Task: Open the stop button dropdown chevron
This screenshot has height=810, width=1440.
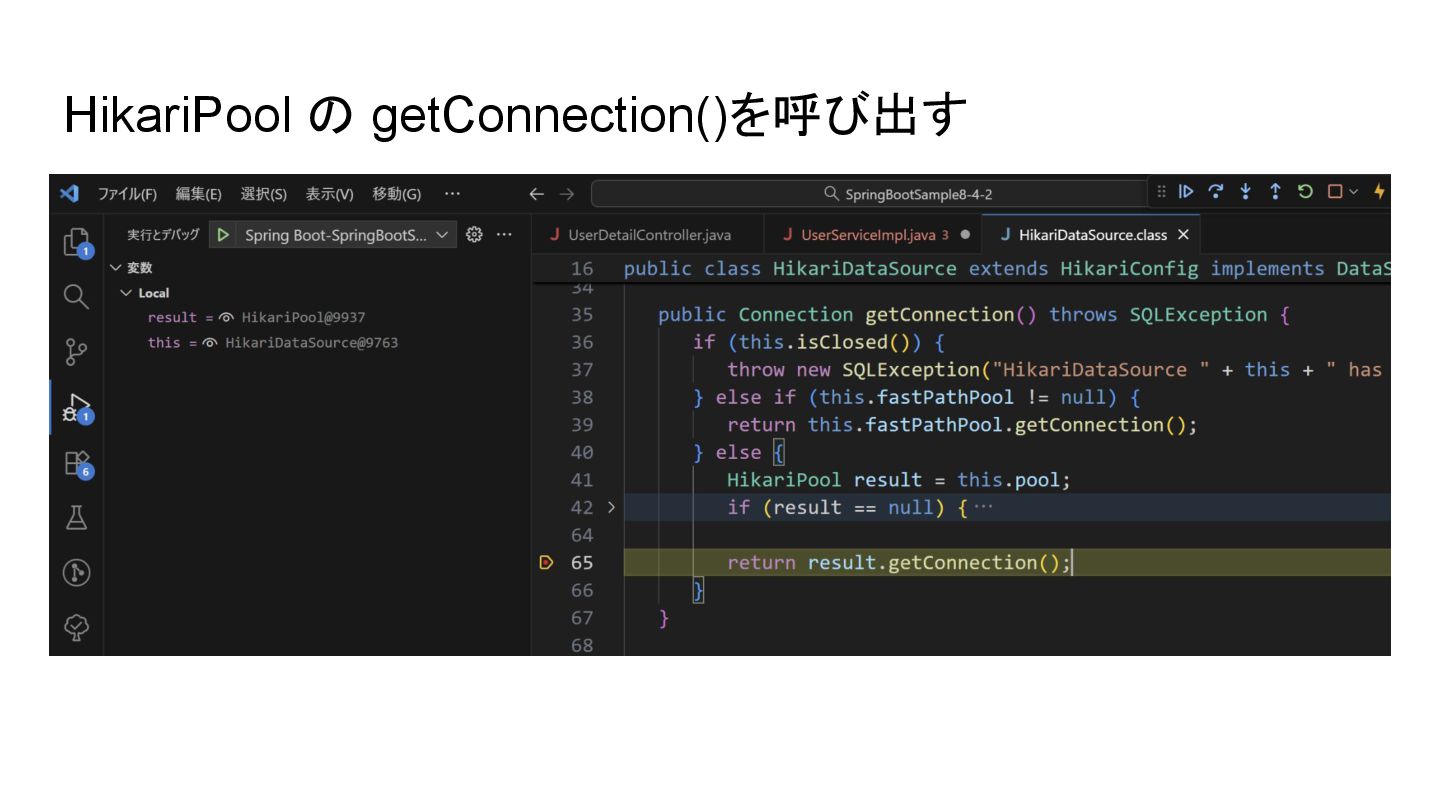Action: pos(1353,192)
